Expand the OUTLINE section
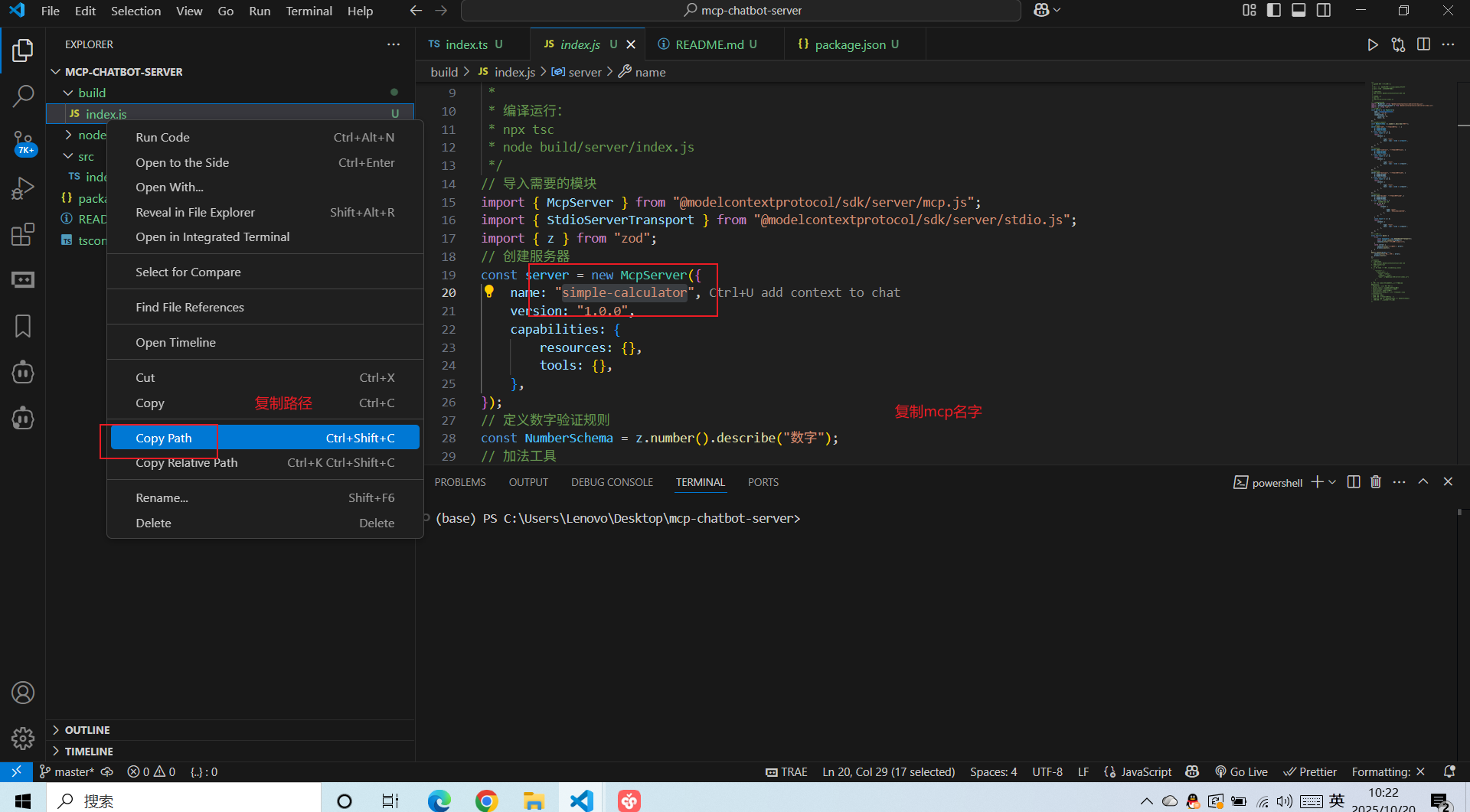 coord(87,730)
